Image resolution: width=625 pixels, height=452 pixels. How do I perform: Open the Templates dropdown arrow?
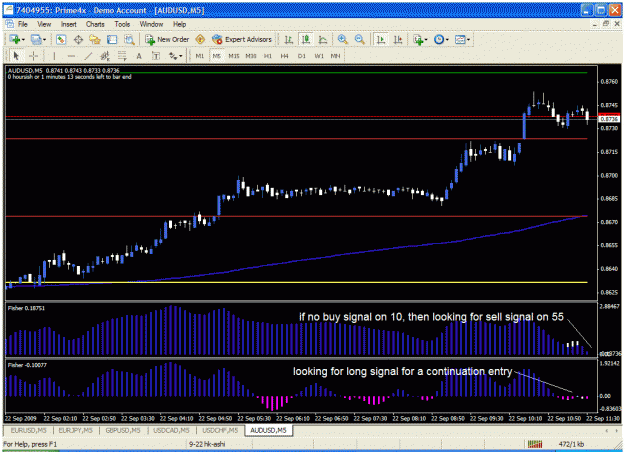click(468, 39)
